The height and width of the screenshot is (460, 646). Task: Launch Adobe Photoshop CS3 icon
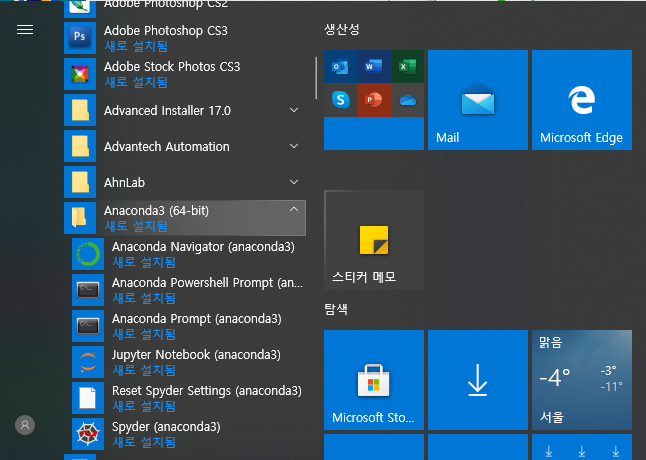coord(80,38)
